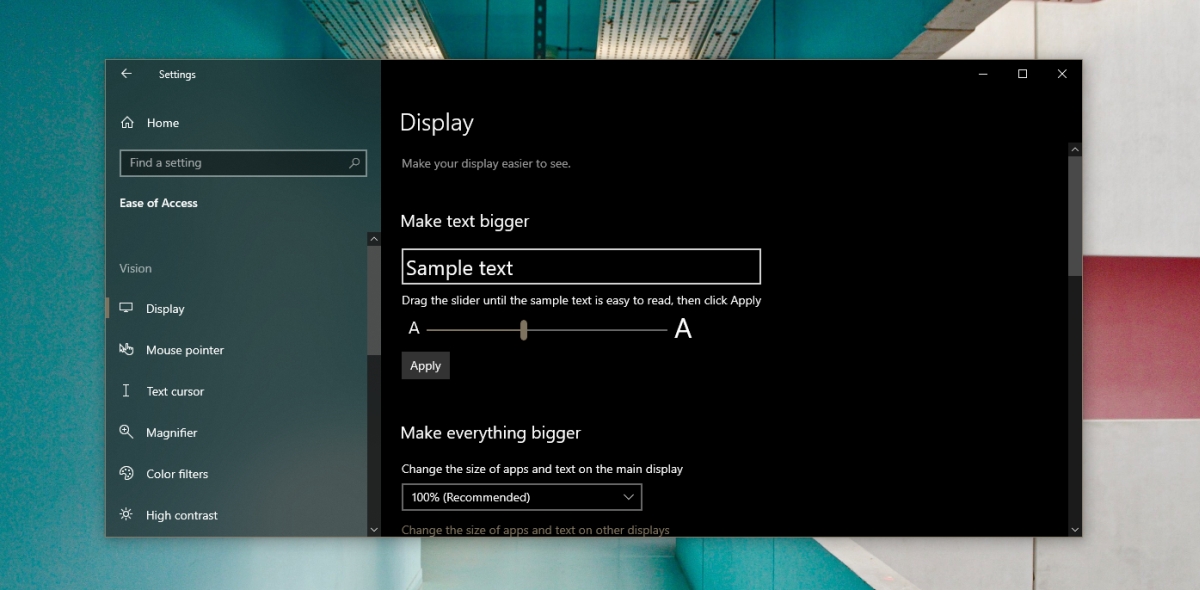Click the Sample text preview box
This screenshot has height=590, width=1200.
(581, 267)
